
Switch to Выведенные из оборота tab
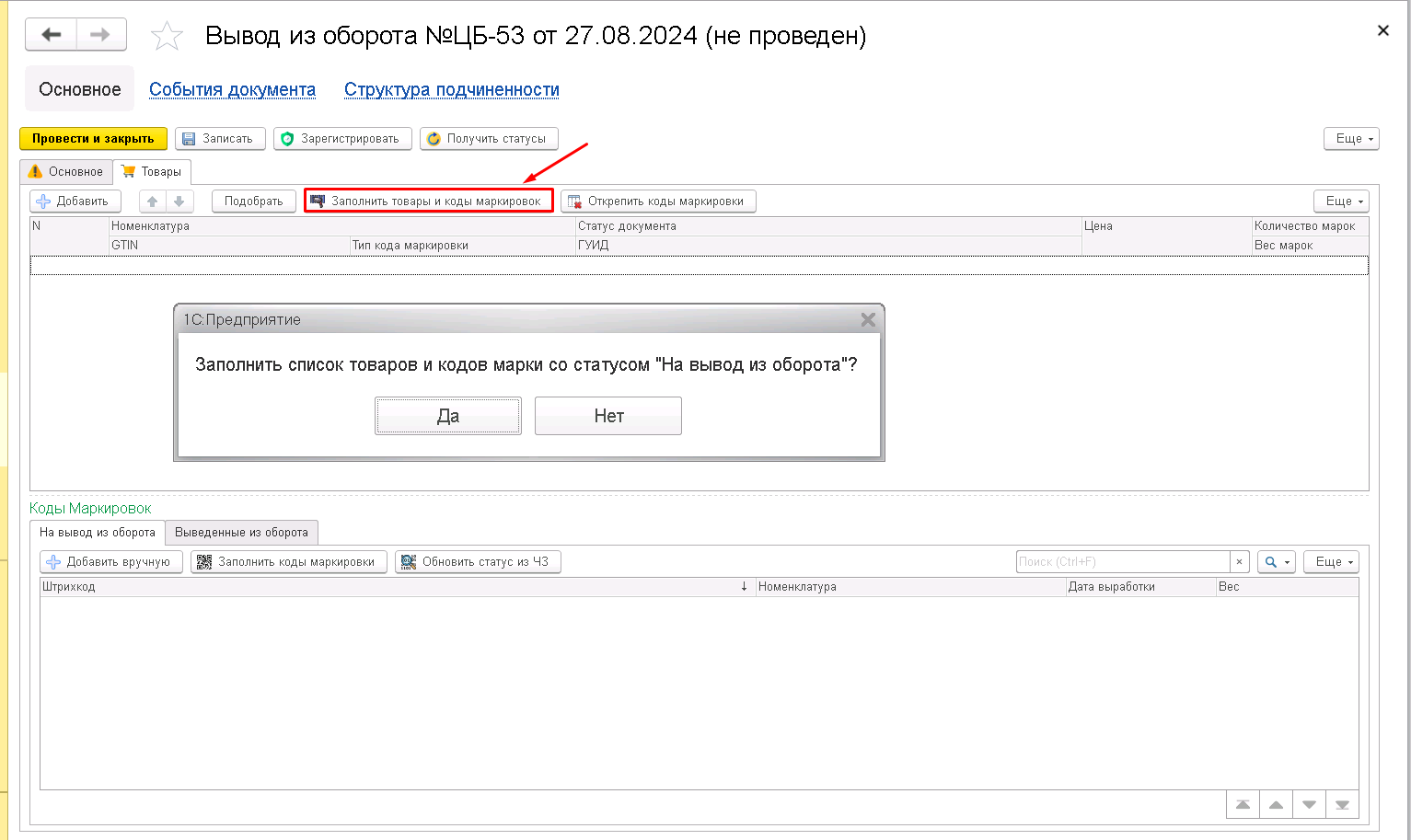click(241, 533)
